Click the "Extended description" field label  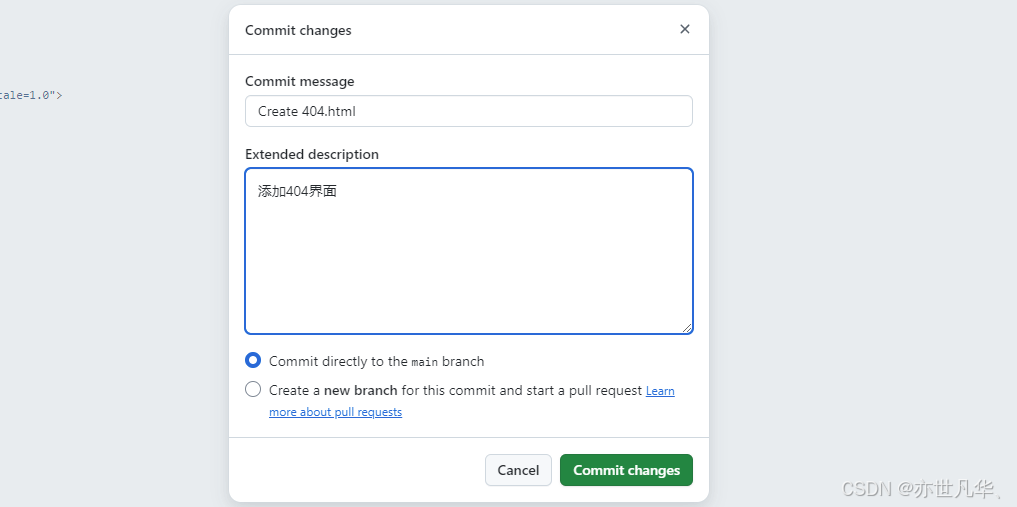[311, 154]
